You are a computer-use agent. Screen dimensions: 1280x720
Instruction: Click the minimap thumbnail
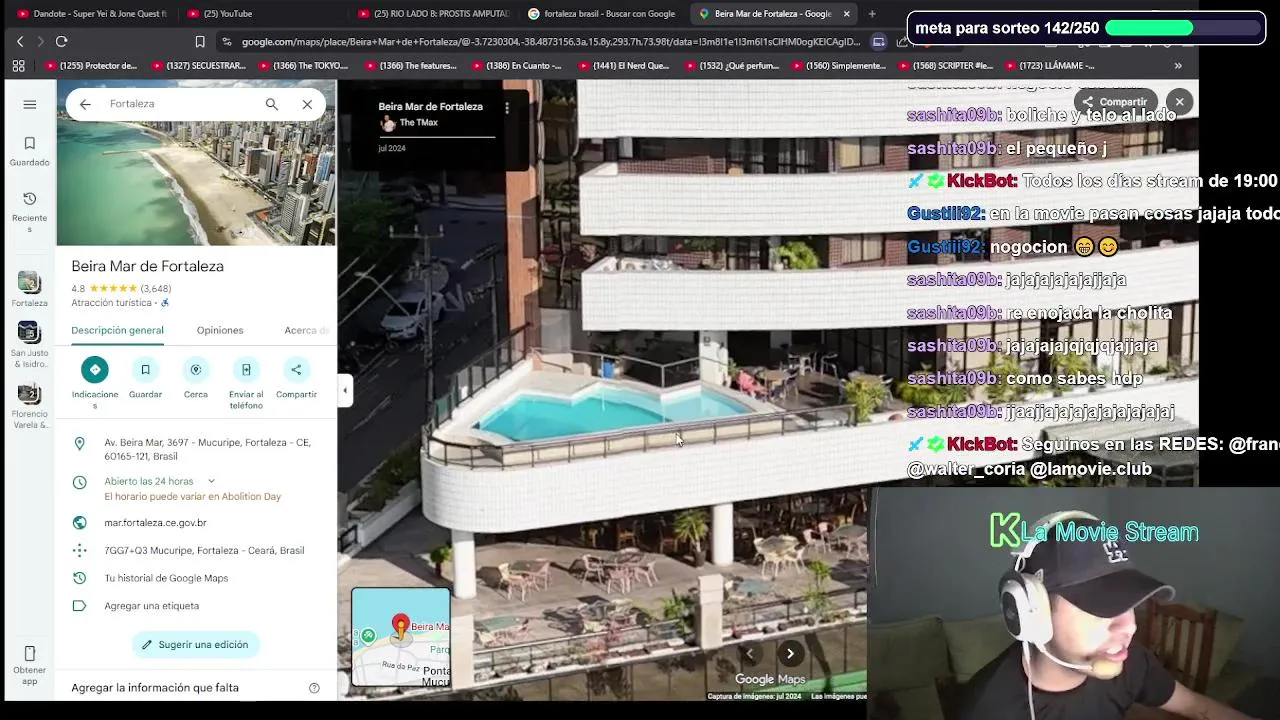[x=401, y=638]
